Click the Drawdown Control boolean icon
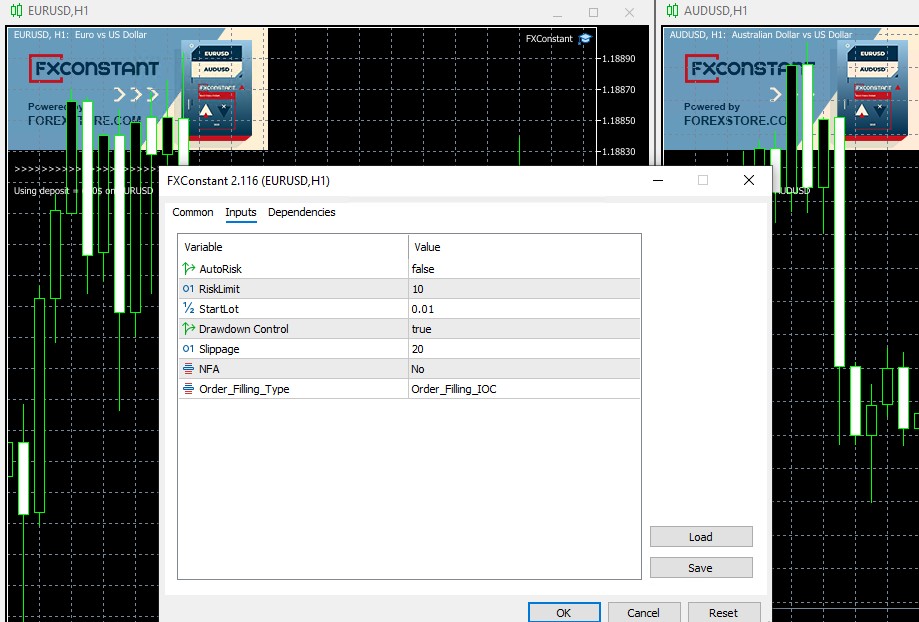This screenshot has width=919, height=622. click(189, 329)
